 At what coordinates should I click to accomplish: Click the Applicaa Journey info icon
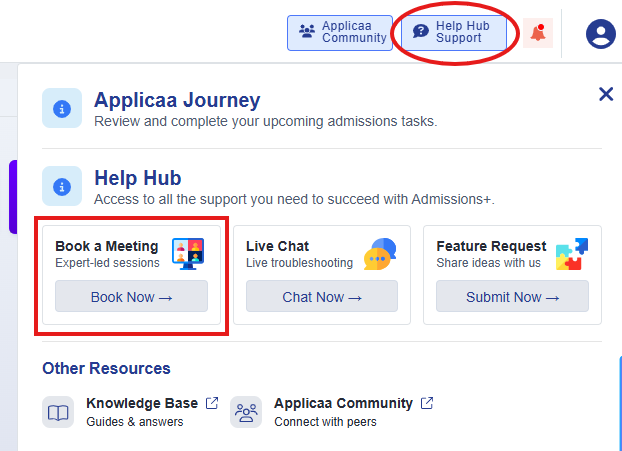click(62, 108)
